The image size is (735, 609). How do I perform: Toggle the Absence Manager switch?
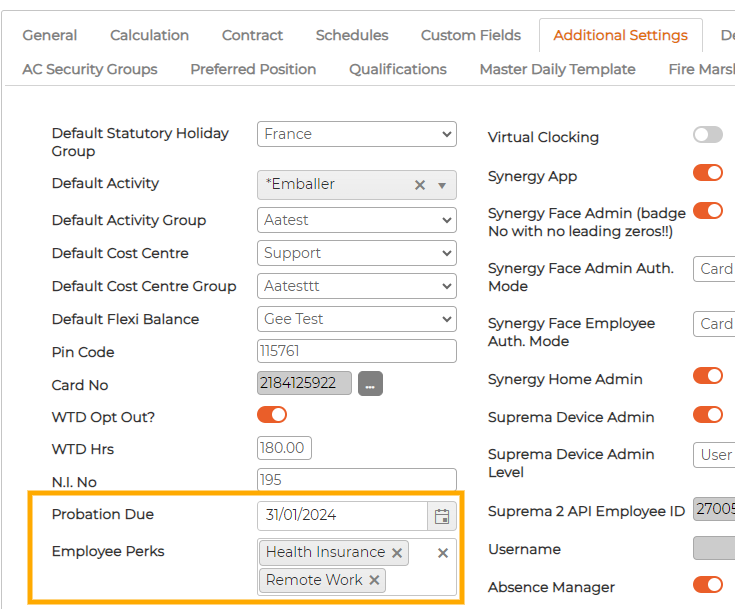[707, 585]
